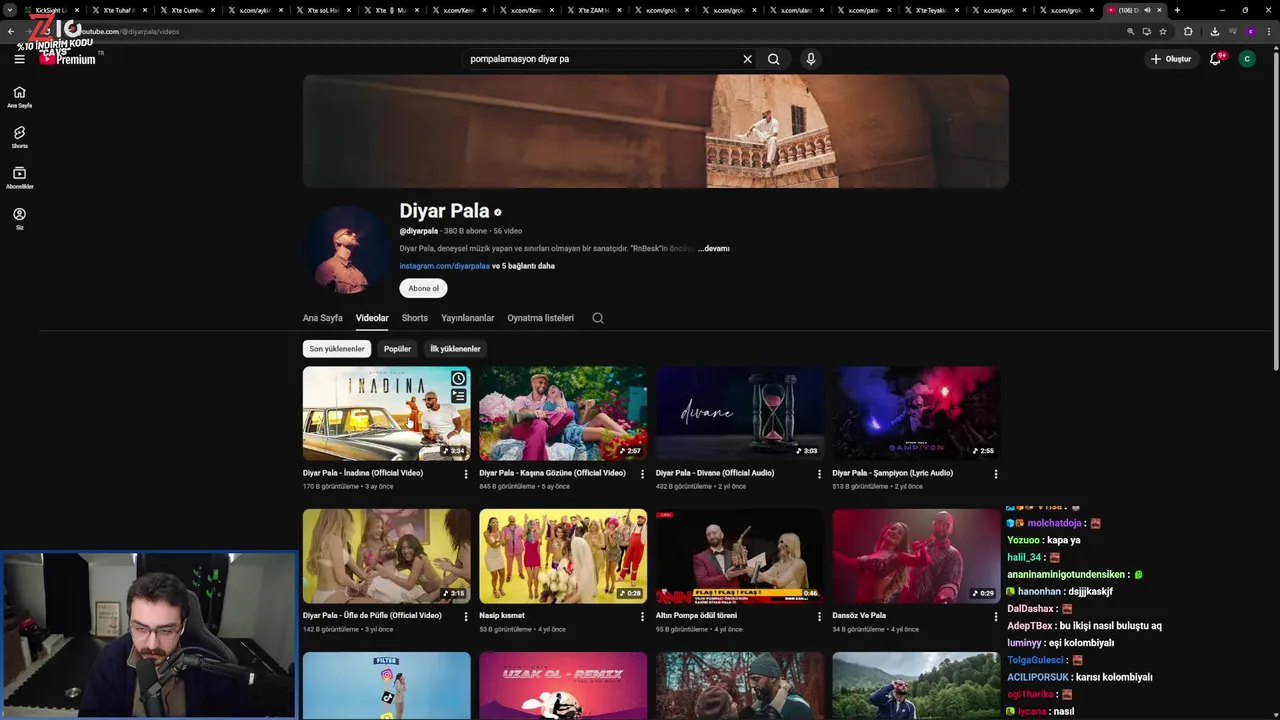Switch to the channel Shorts tab
This screenshot has height=720, width=1280.
tap(415, 318)
